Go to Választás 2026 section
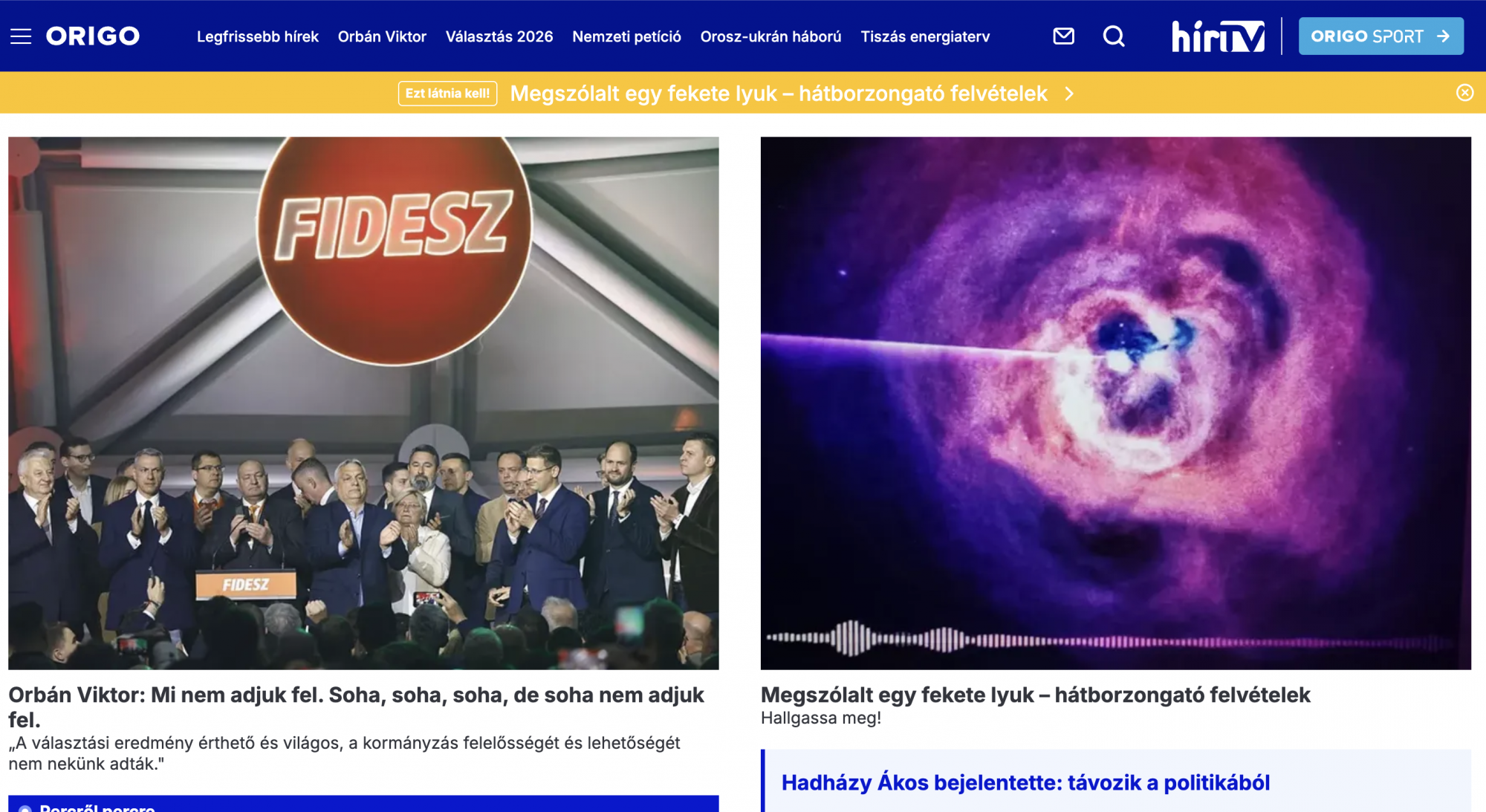The width and height of the screenshot is (1486, 812). point(499,36)
